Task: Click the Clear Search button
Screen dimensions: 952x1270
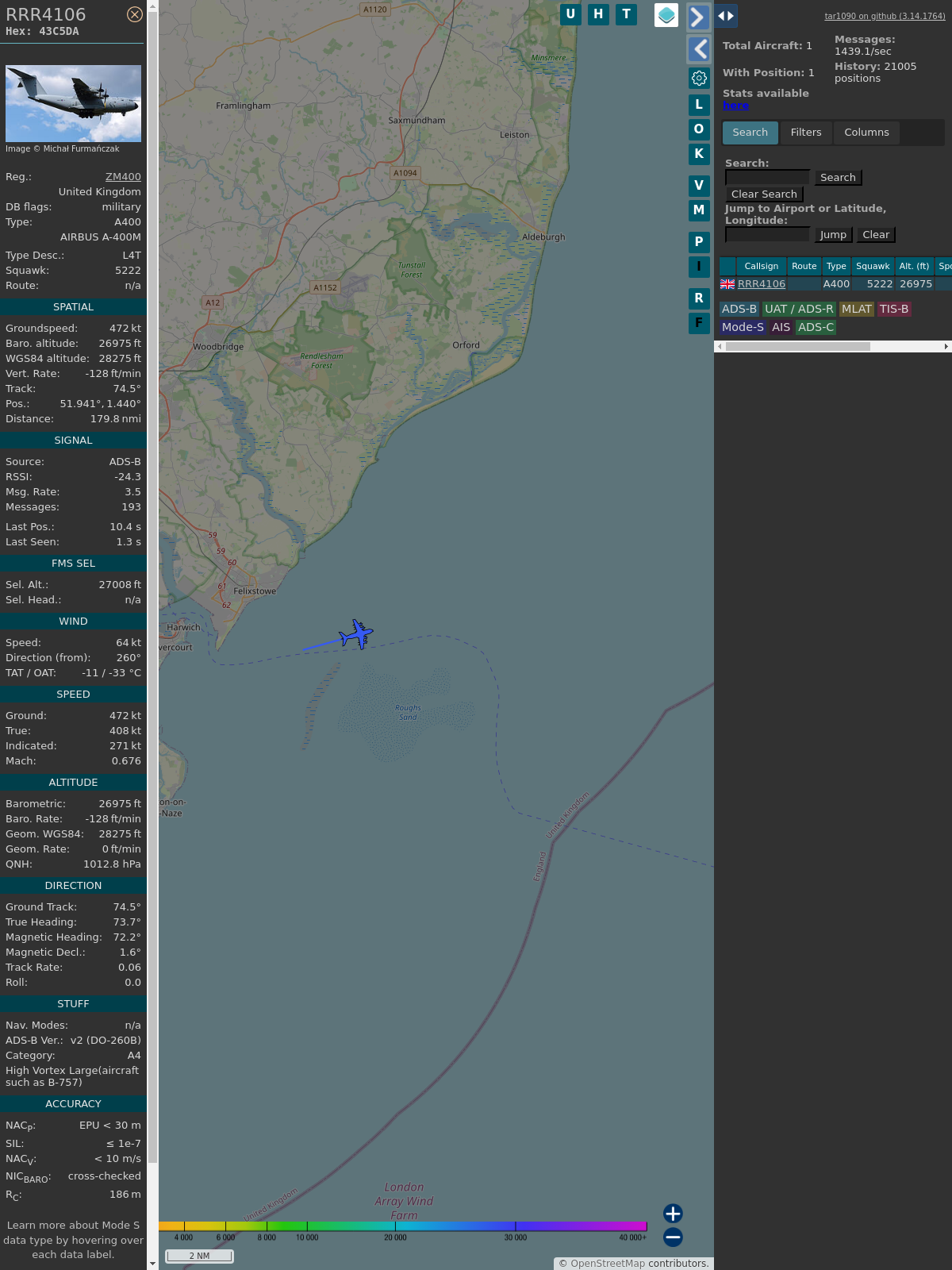Action: tap(764, 194)
